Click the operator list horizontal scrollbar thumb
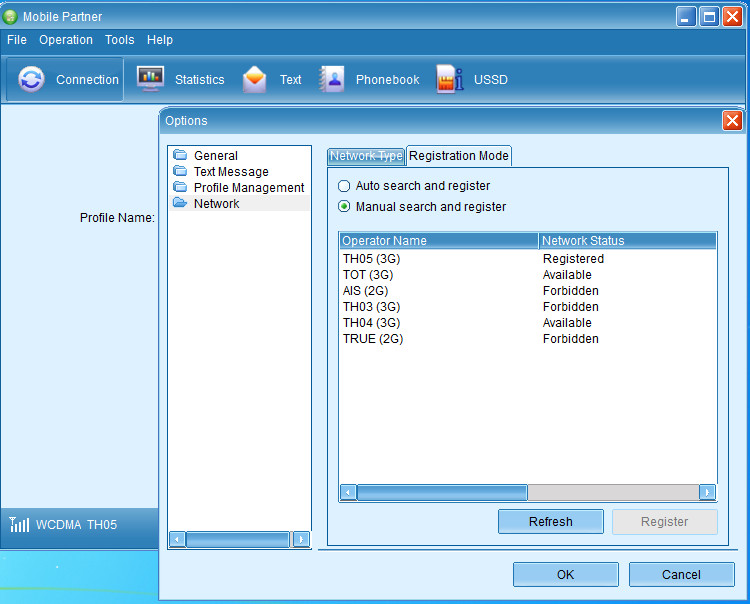The image size is (750, 604). 442,492
